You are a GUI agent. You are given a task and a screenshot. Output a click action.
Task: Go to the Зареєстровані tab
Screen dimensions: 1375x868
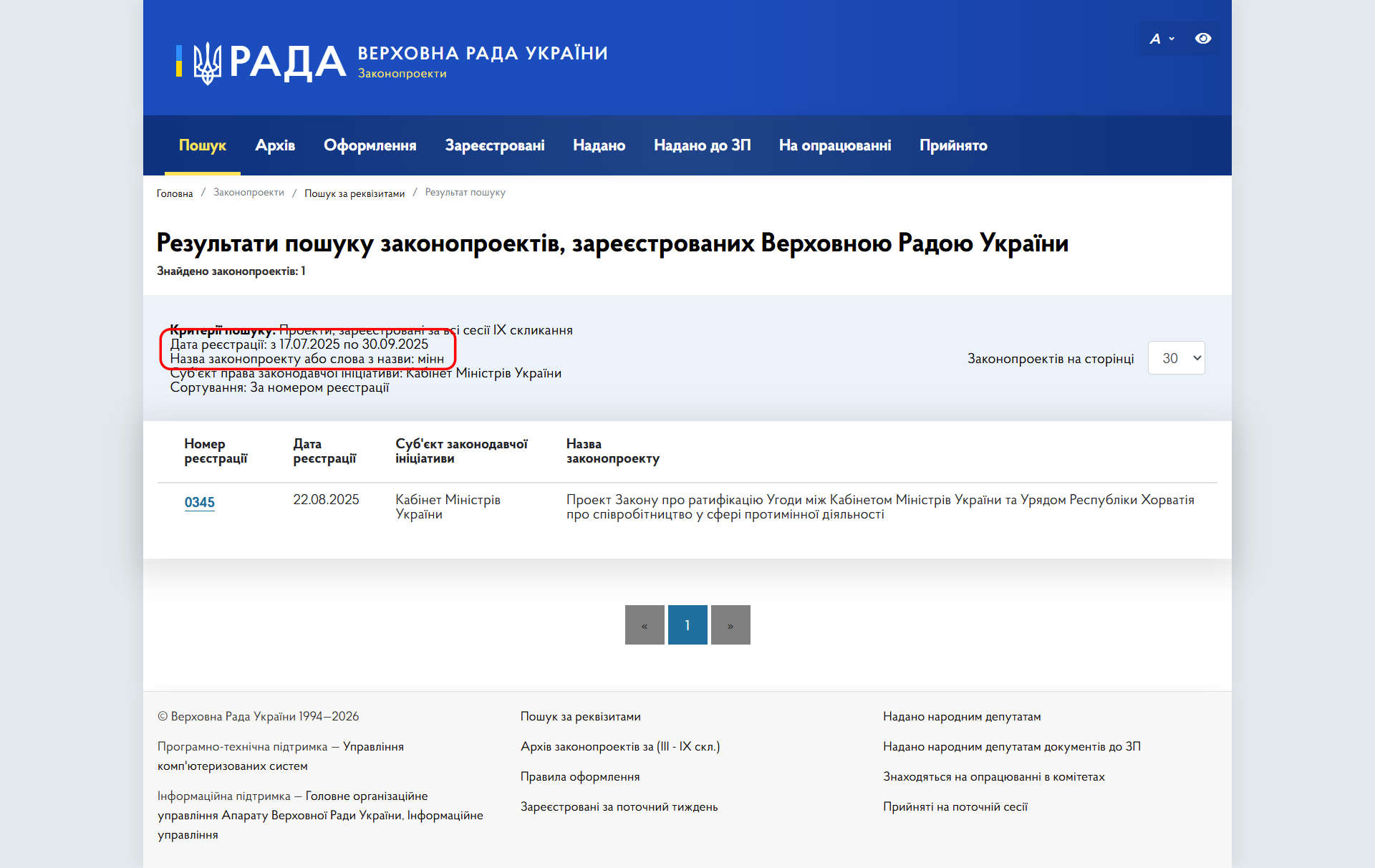click(x=495, y=145)
